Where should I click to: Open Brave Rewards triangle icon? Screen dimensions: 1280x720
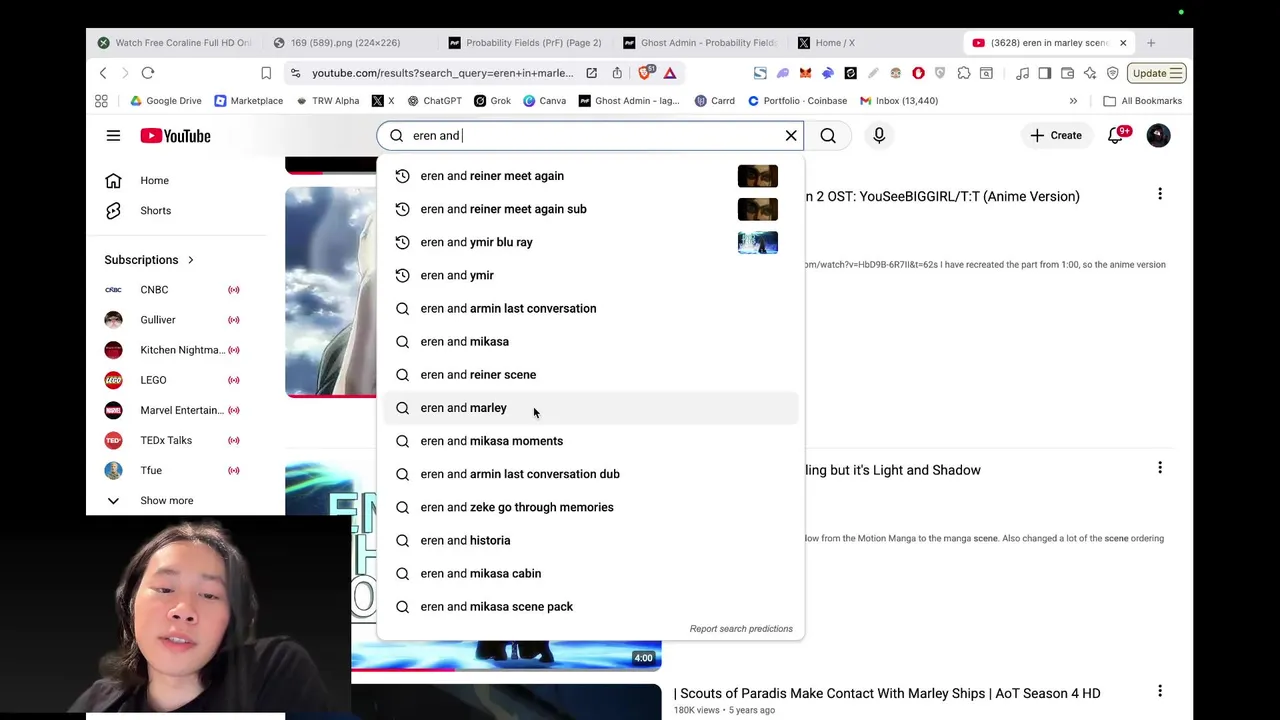[x=670, y=73]
